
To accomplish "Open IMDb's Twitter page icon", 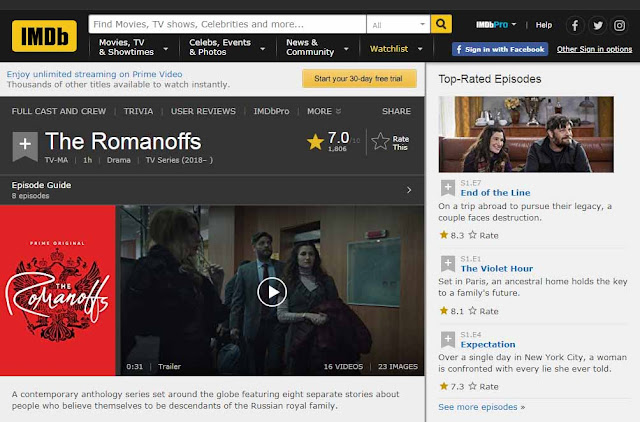I will [598, 25].
